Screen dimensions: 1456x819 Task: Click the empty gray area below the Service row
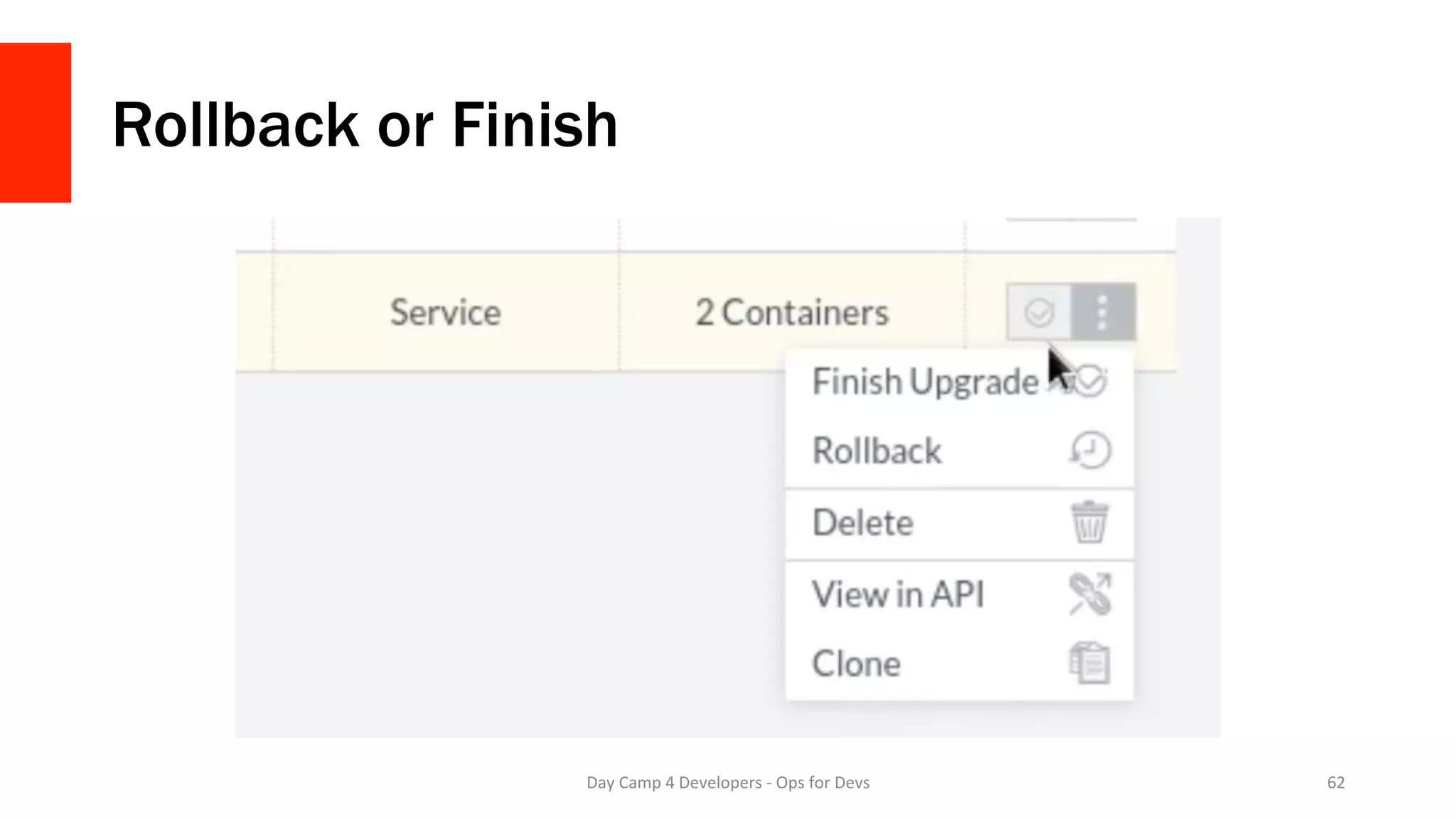(x=498, y=555)
